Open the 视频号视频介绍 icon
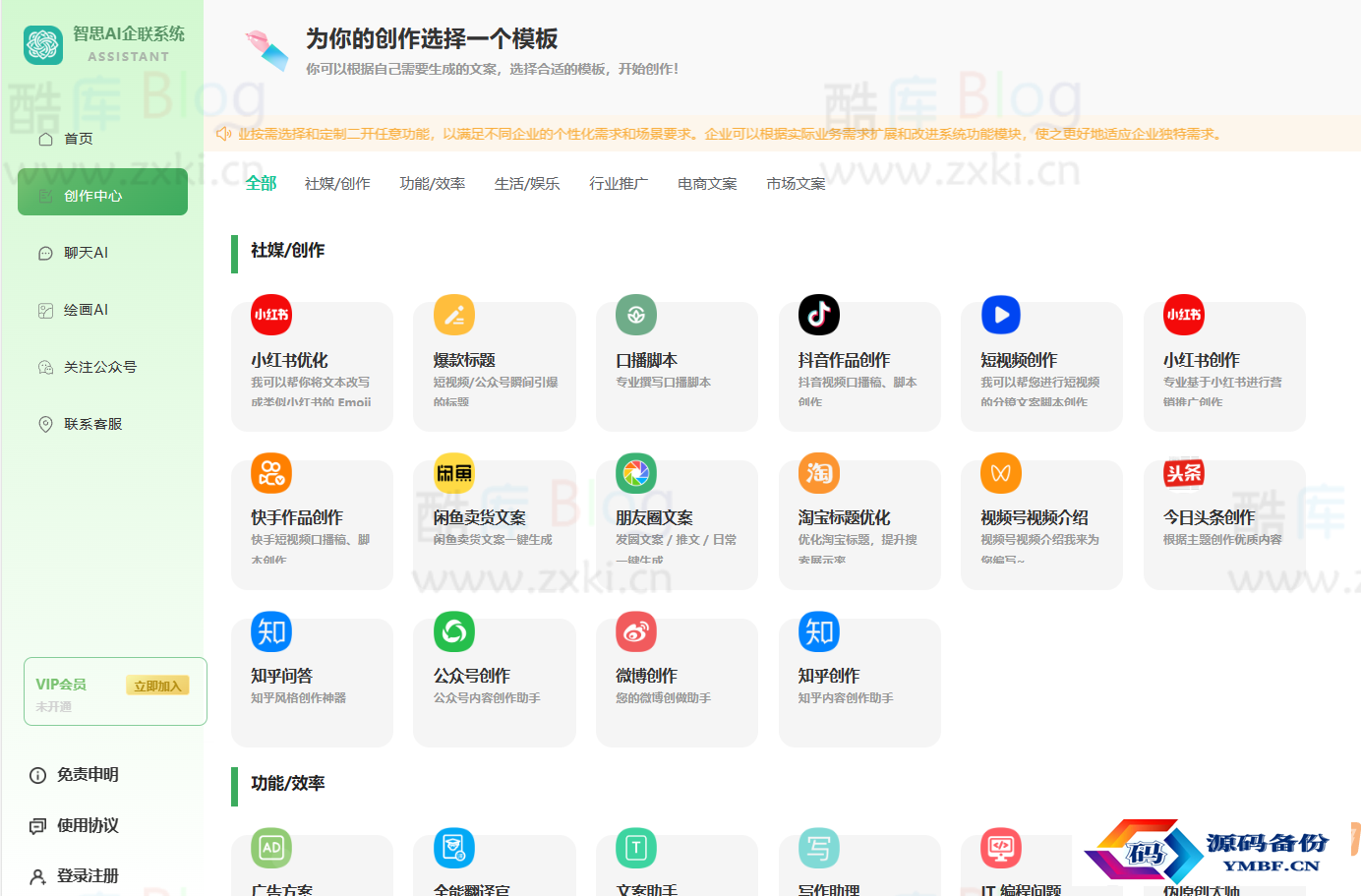 (1001, 473)
